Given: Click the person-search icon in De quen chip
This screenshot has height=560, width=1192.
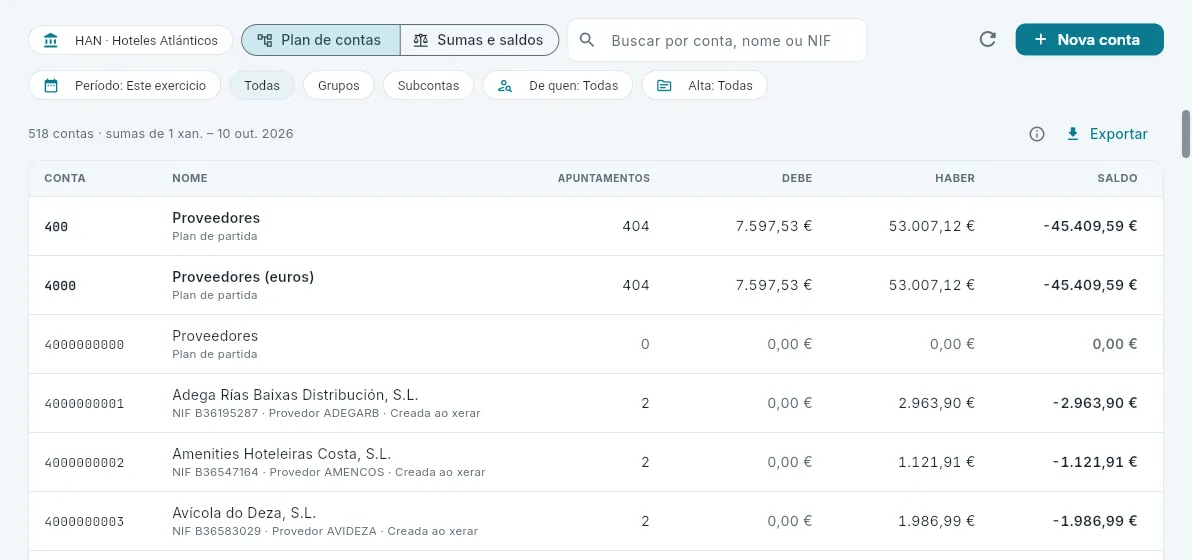Looking at the screenshot, I should coord(505,85).
